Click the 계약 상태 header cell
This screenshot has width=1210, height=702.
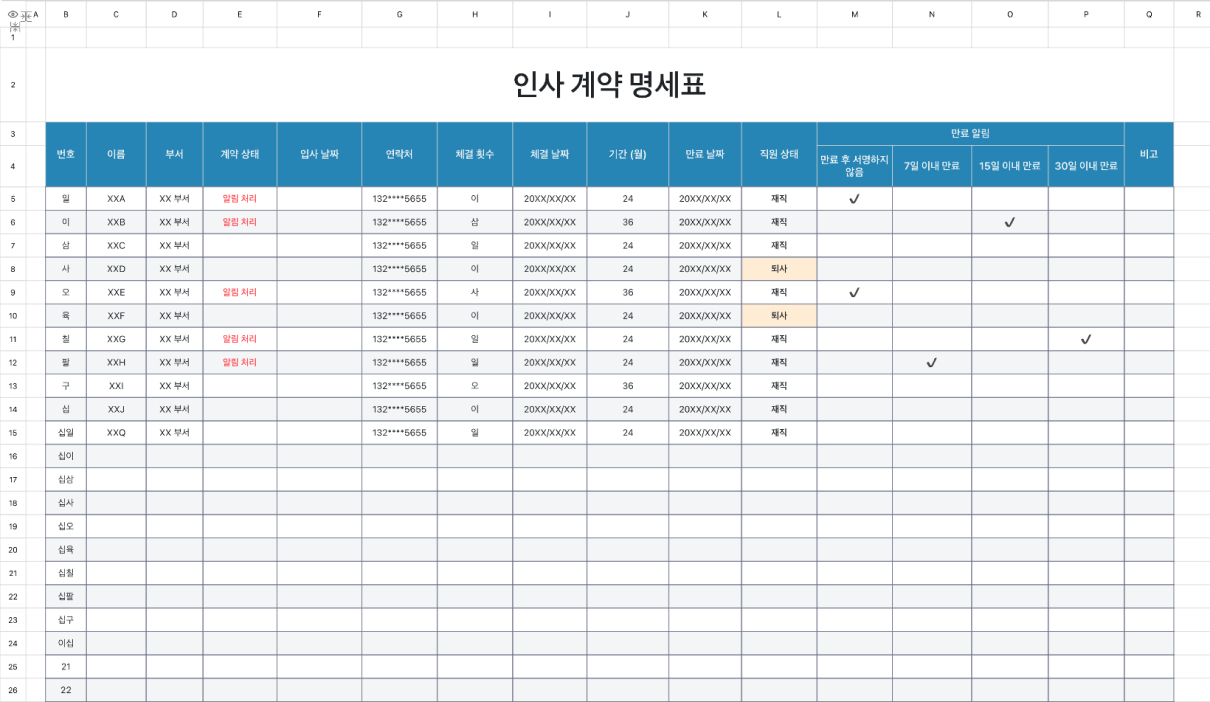click(x=240, y=155)
